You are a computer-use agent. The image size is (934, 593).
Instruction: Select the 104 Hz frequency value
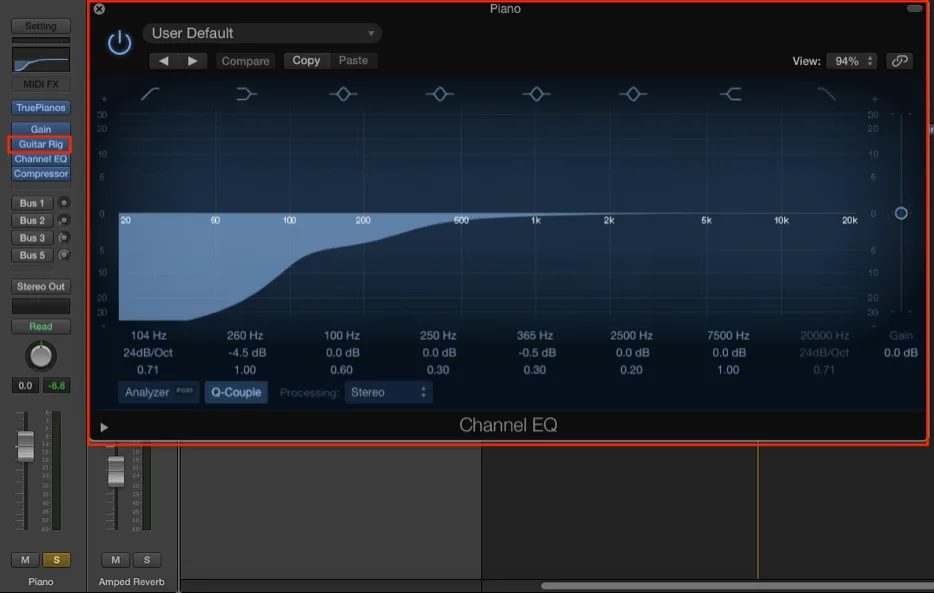[x=148, y=335]
